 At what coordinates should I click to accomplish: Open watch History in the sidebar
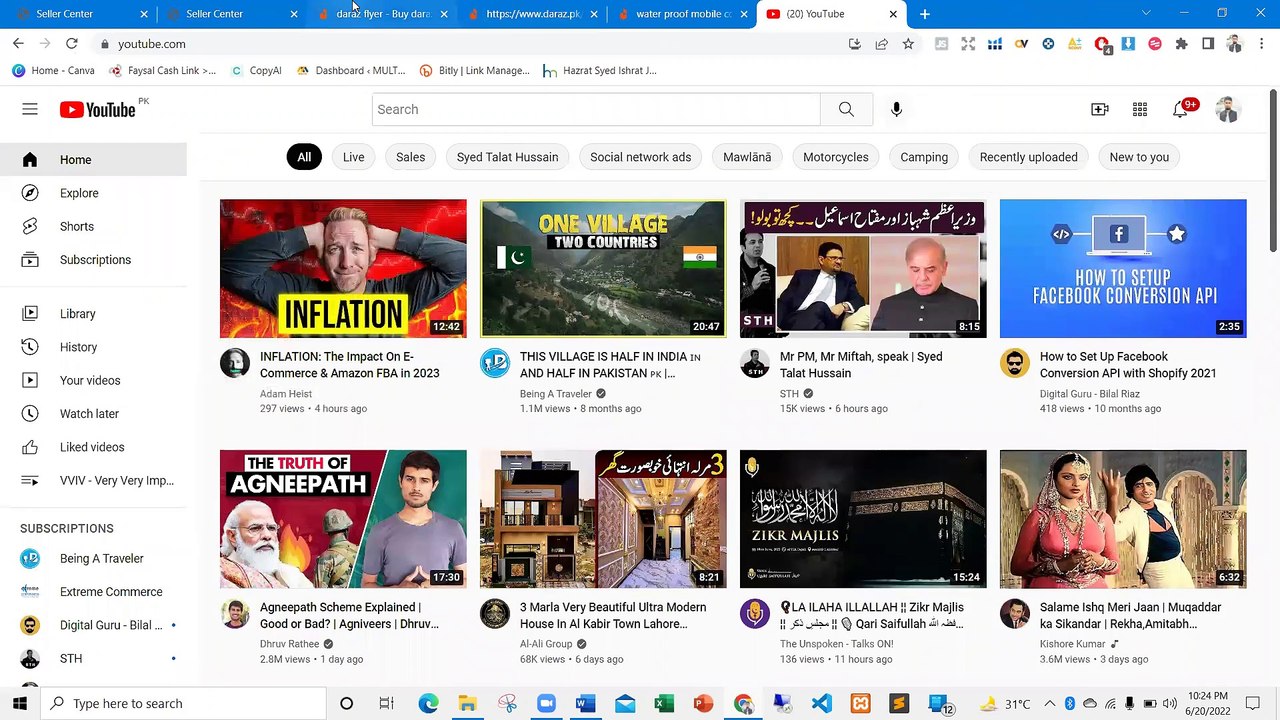[93, 347]
